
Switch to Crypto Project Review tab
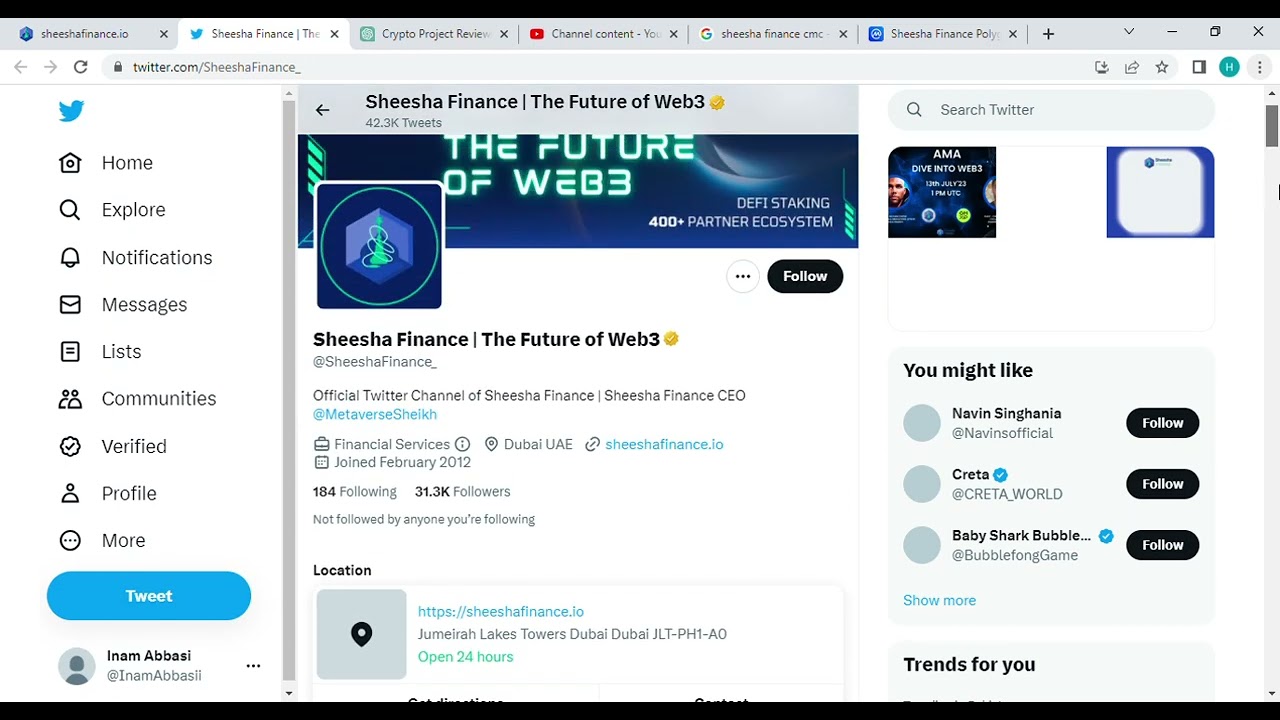click(x=432, y=34)
